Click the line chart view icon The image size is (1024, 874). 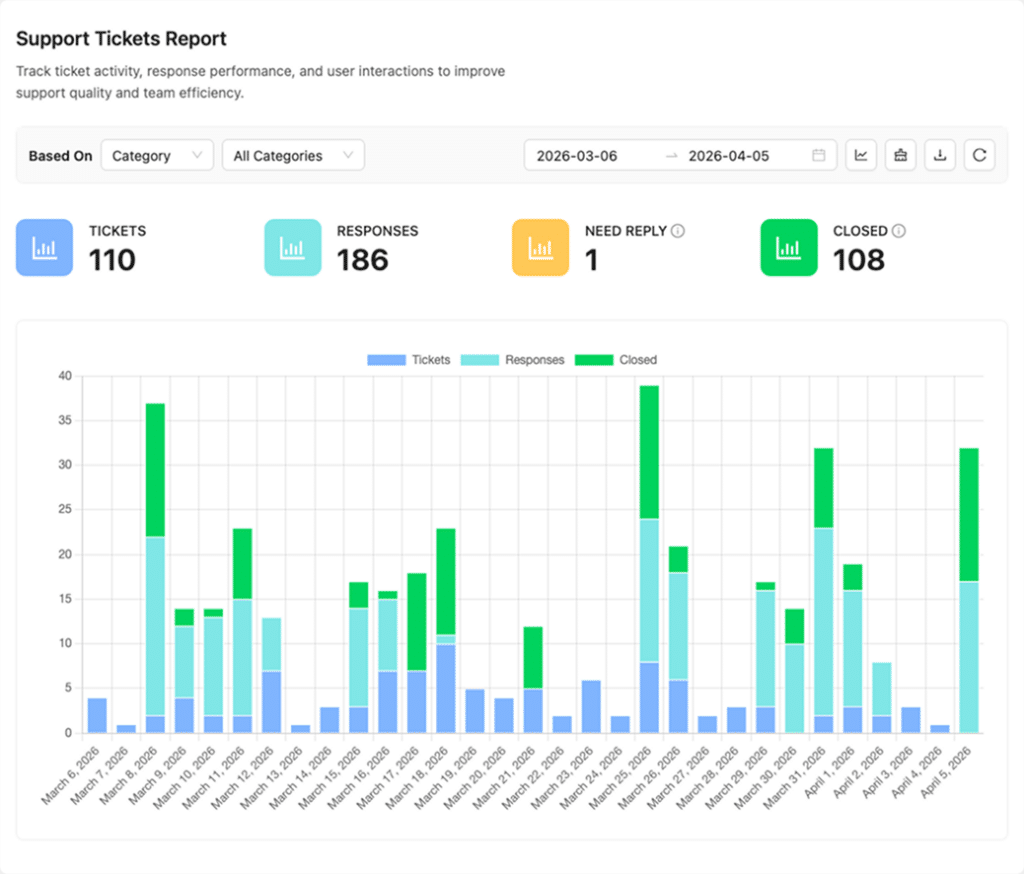(x=861, y=155)
